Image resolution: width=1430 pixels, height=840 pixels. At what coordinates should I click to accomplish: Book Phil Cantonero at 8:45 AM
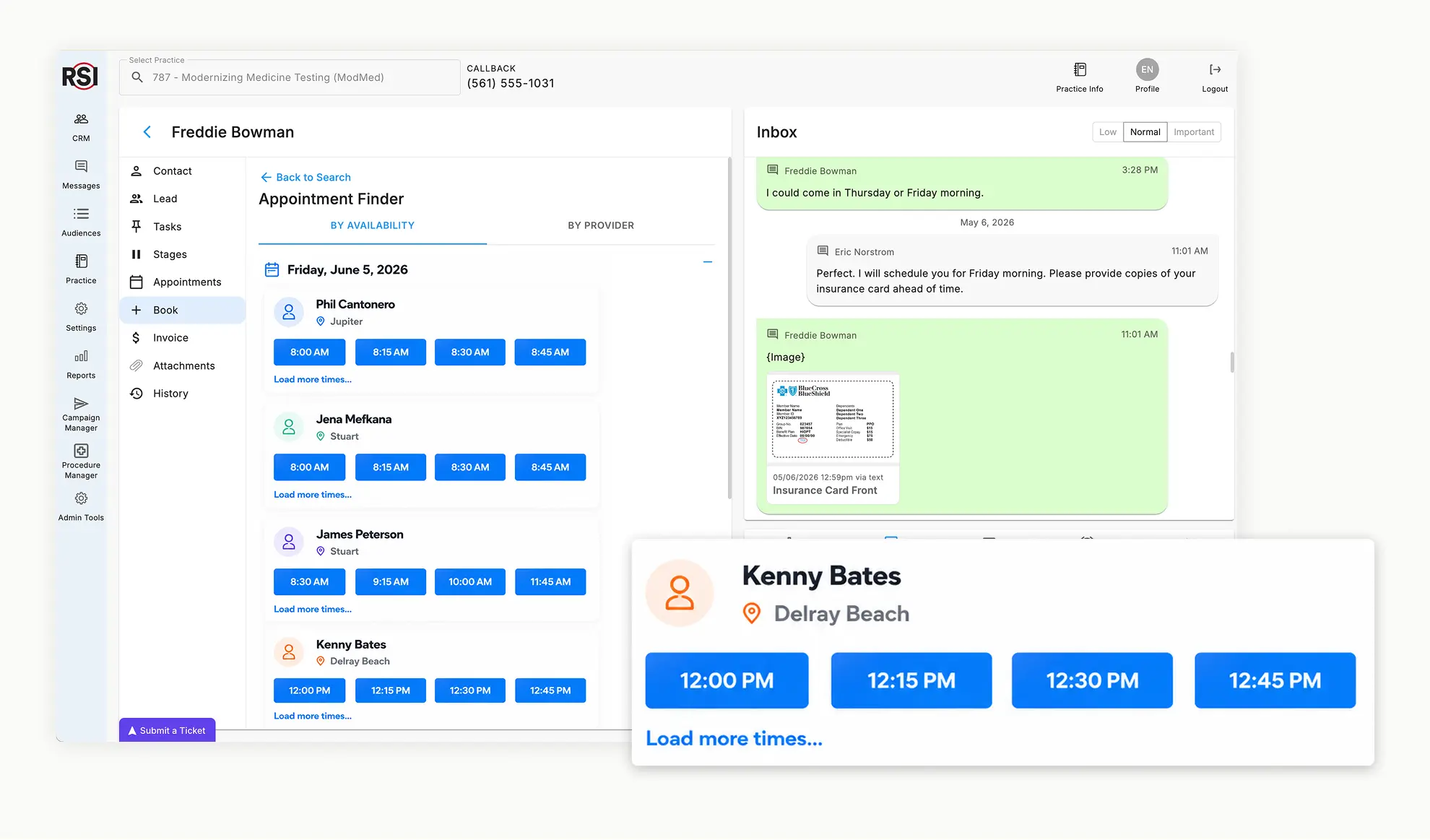pos(550,352)
